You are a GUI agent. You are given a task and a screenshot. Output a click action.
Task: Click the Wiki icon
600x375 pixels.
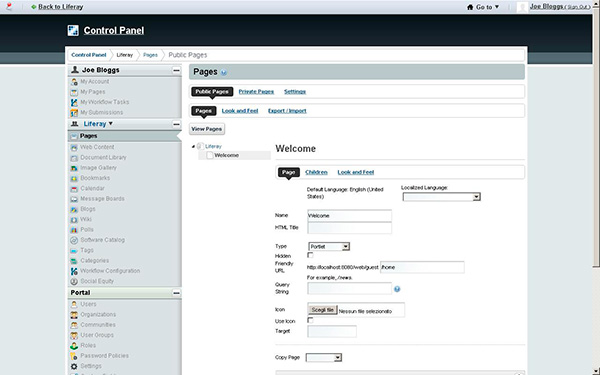pos(74,220)
